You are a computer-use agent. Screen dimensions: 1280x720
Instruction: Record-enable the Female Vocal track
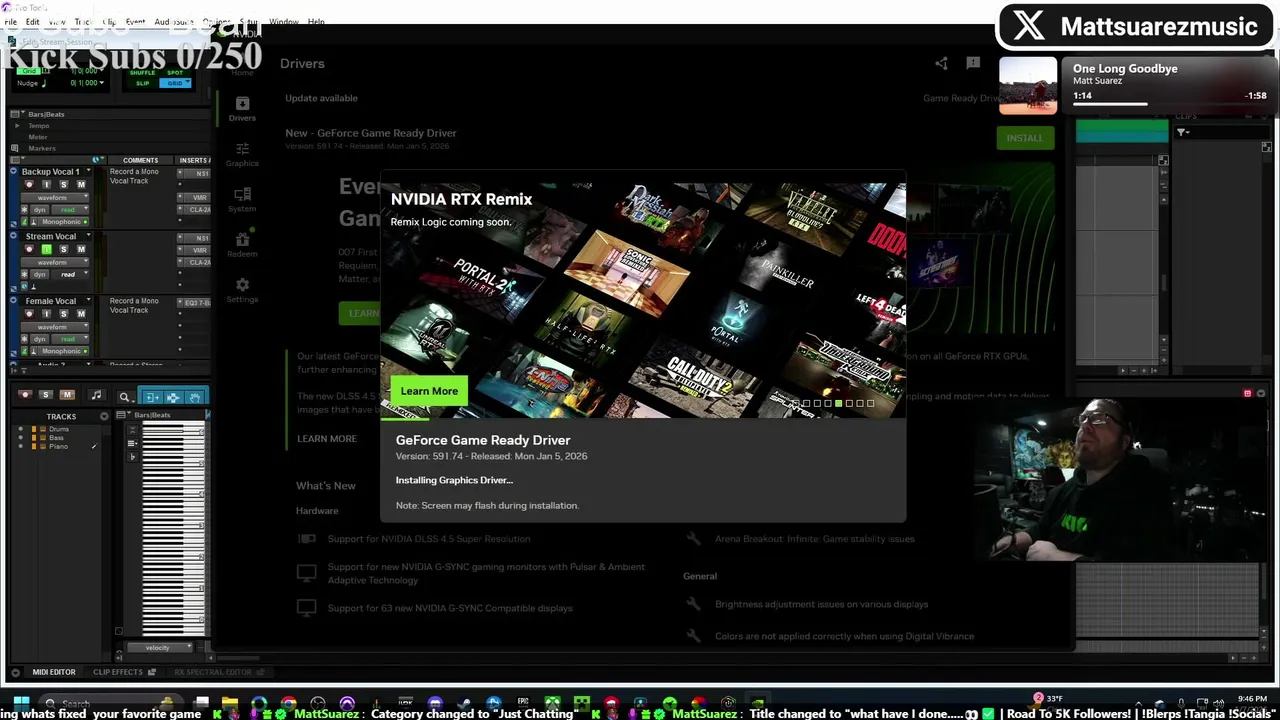click(x=29, y=314)
